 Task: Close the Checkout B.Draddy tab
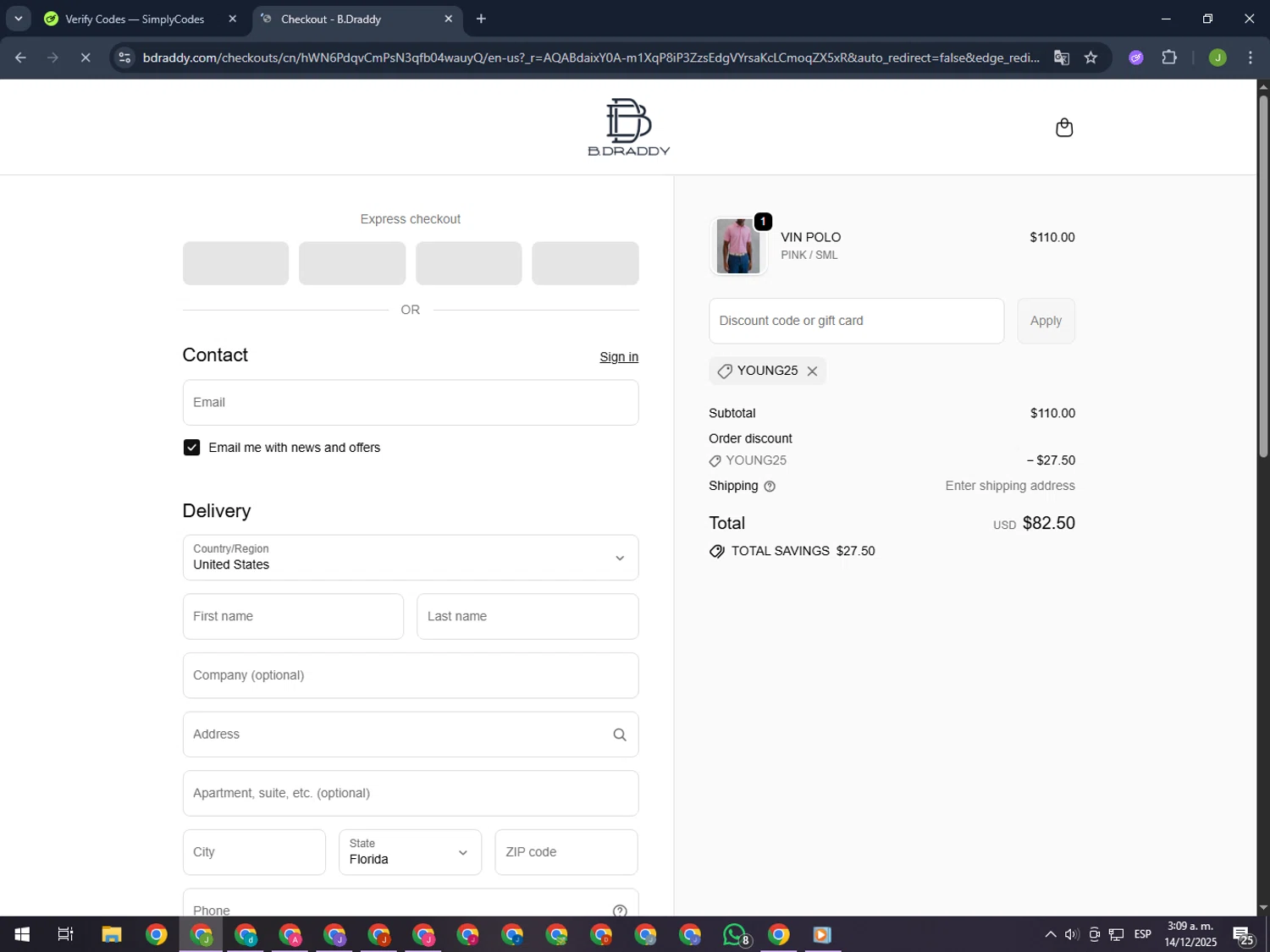449,19
